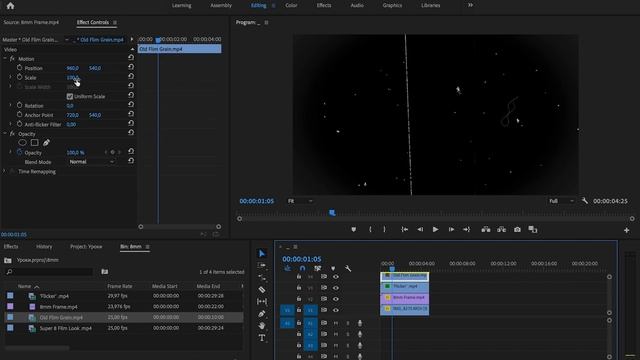Open the Learning workspace
Image resolution: width=640 pixels, height=360 pixels.
coord(182,5)
